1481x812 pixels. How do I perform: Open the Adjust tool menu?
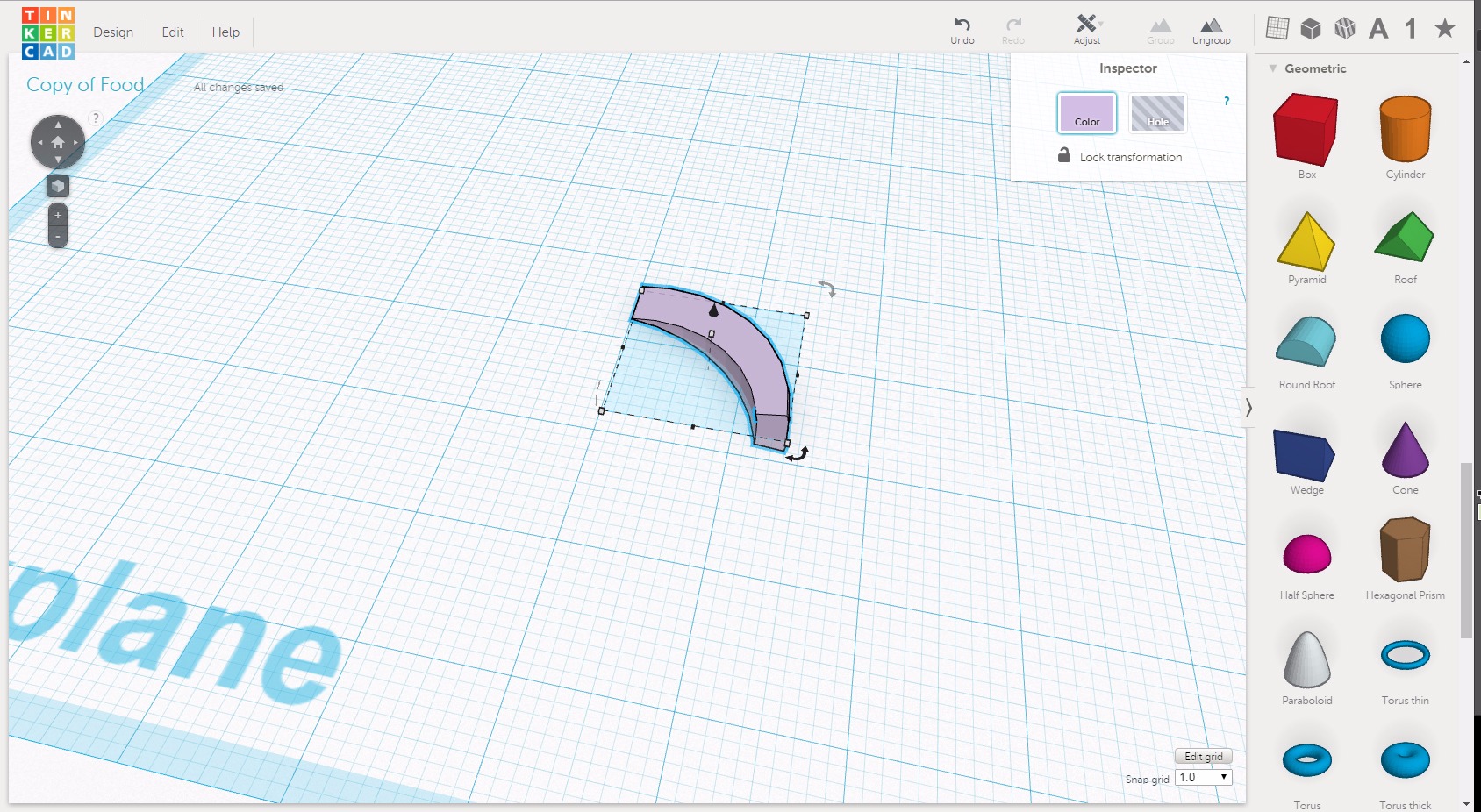(1087, 30)
